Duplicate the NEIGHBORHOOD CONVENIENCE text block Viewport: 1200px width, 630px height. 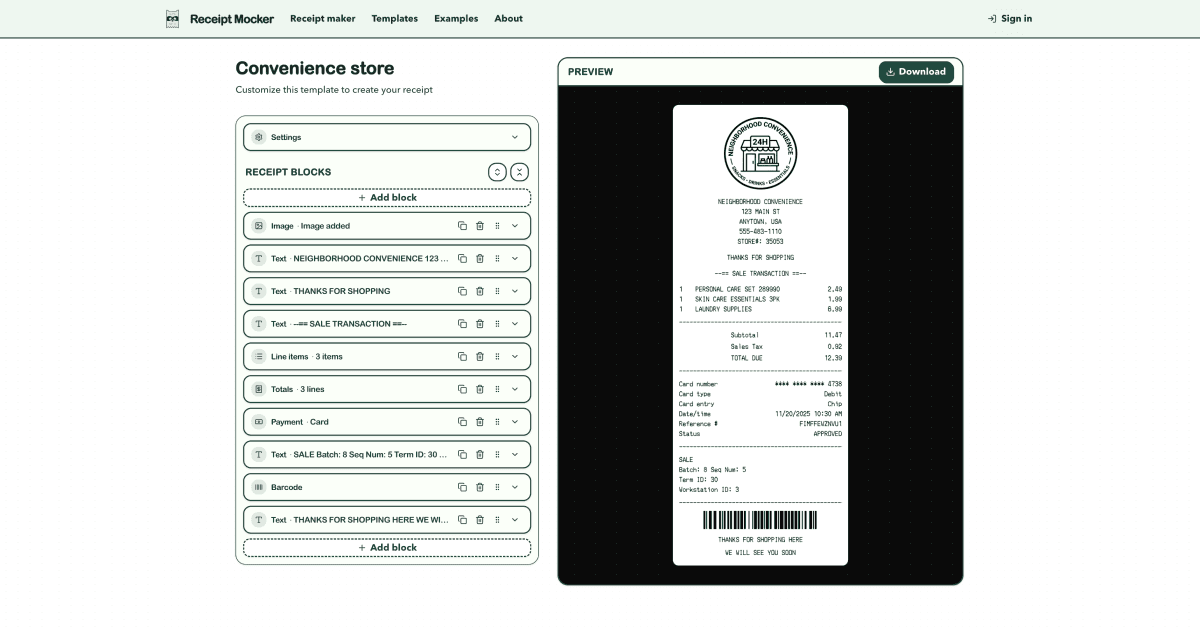click(462, 258)
